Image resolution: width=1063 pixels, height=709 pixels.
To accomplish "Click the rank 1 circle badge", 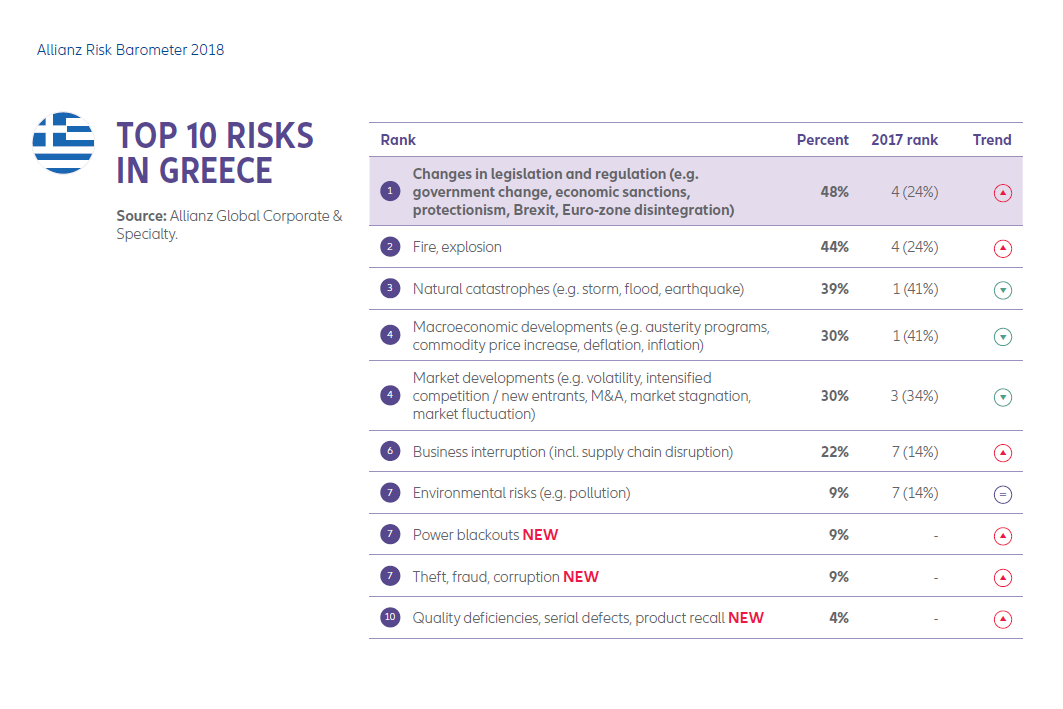I will pos(390,191).
